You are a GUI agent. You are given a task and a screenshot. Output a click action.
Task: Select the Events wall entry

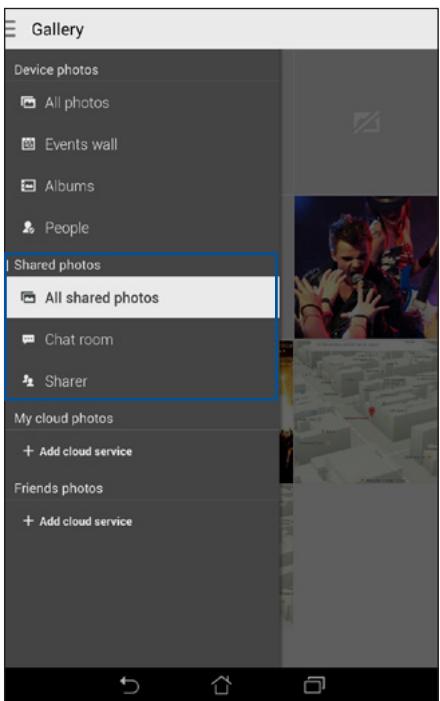tap(143, 144)
